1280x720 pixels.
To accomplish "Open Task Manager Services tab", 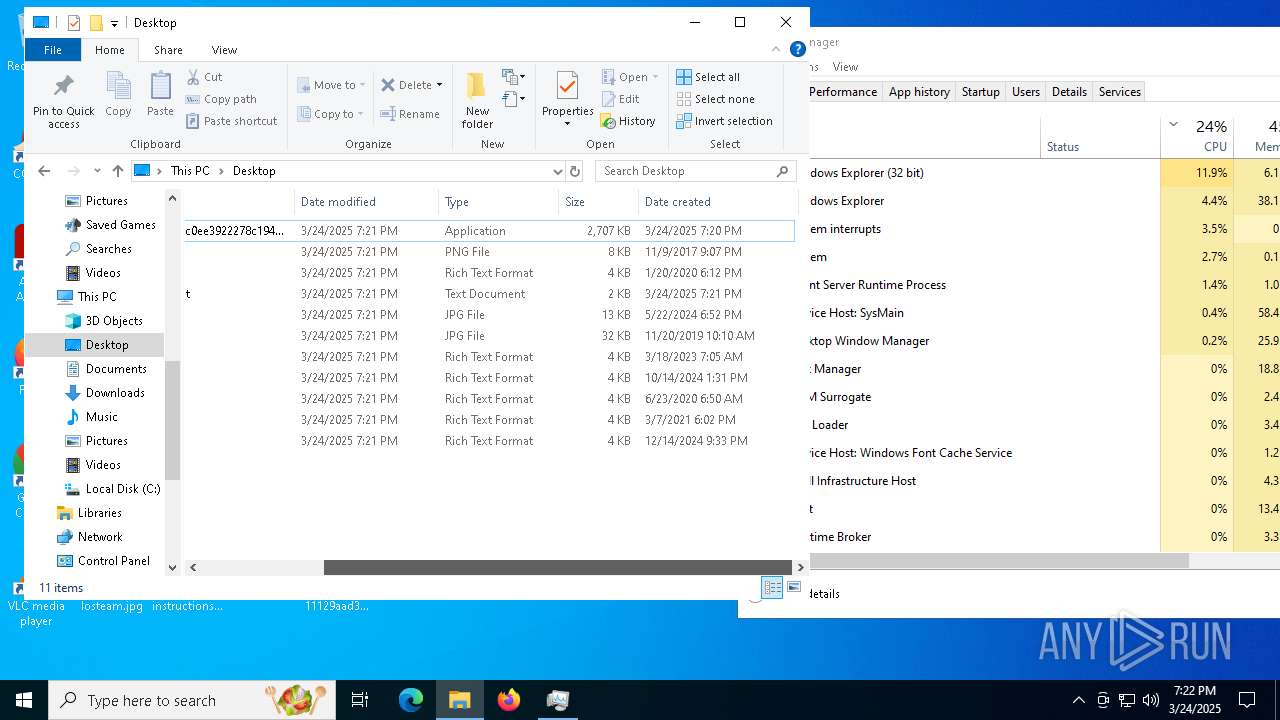I will point(1119,91).
